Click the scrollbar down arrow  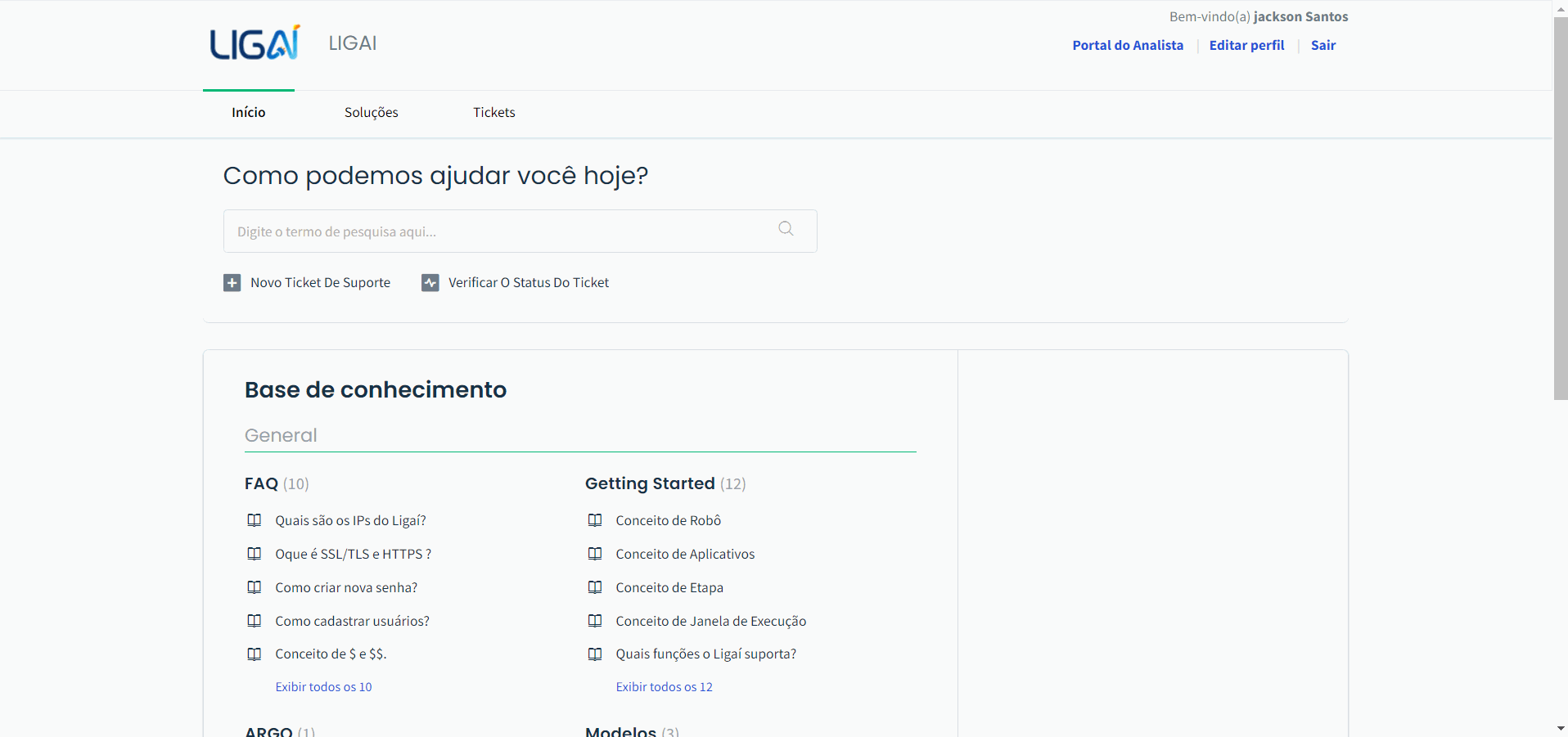tap(1561, 728)
